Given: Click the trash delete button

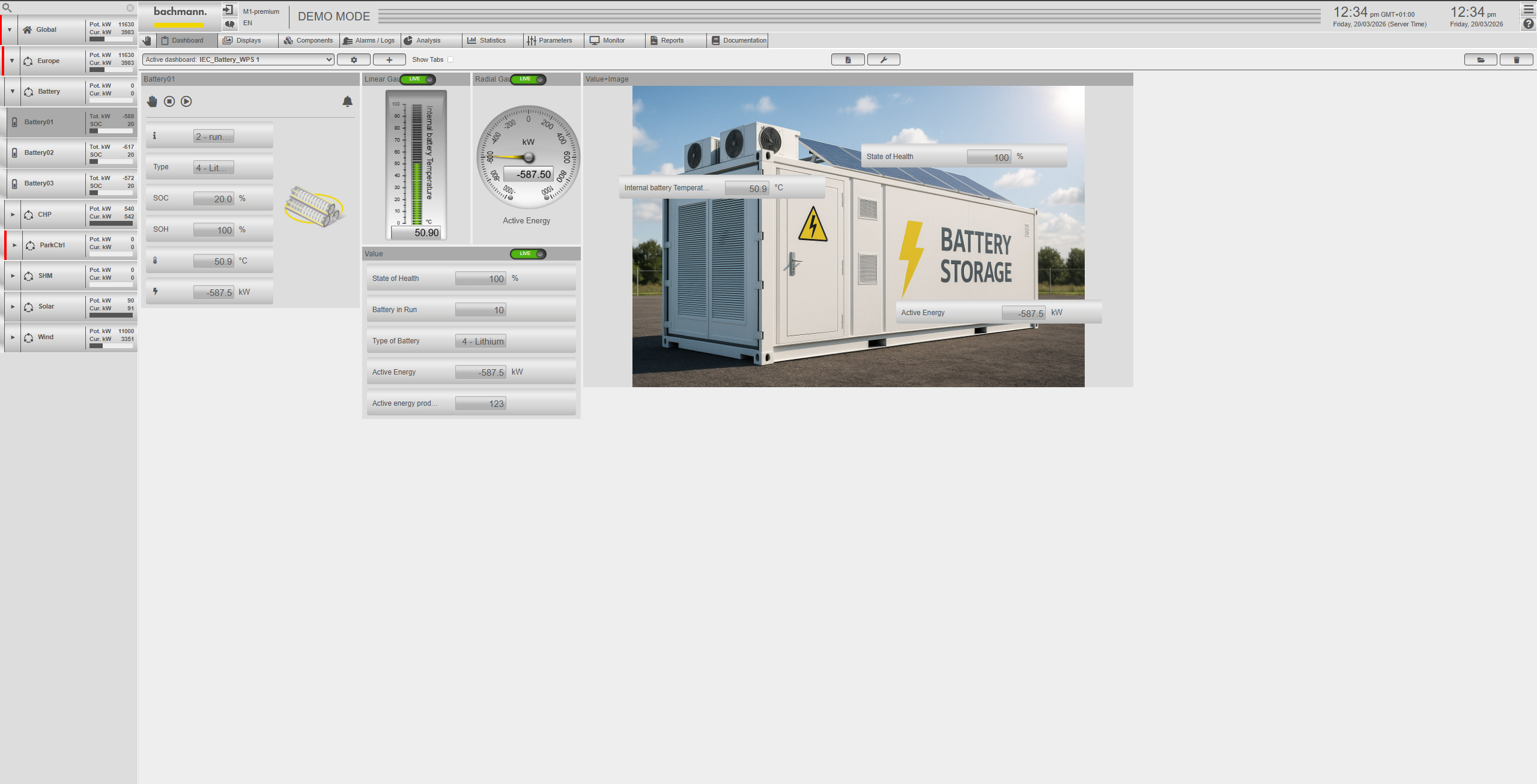Looking at the screenshot, I should tap(1516, 59).
